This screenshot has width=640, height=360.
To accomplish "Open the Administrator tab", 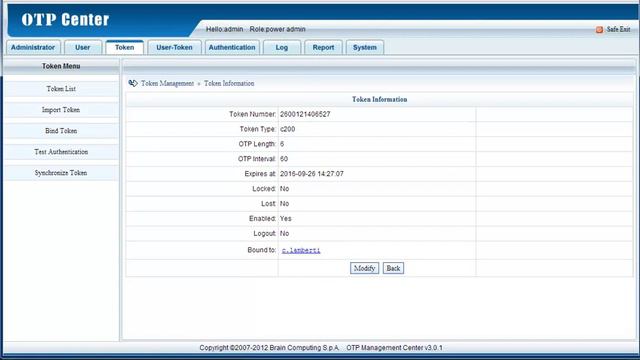I will [33, 47].
